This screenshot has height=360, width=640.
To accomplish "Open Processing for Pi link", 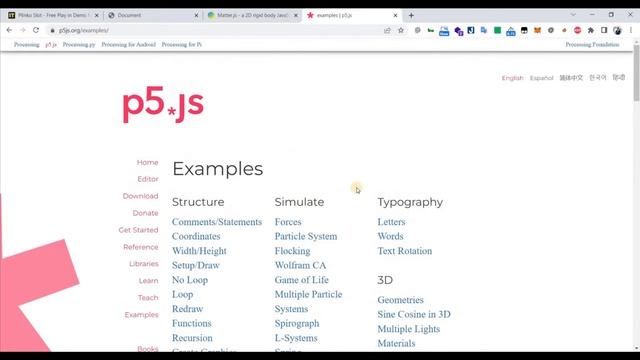I will 182,44.
